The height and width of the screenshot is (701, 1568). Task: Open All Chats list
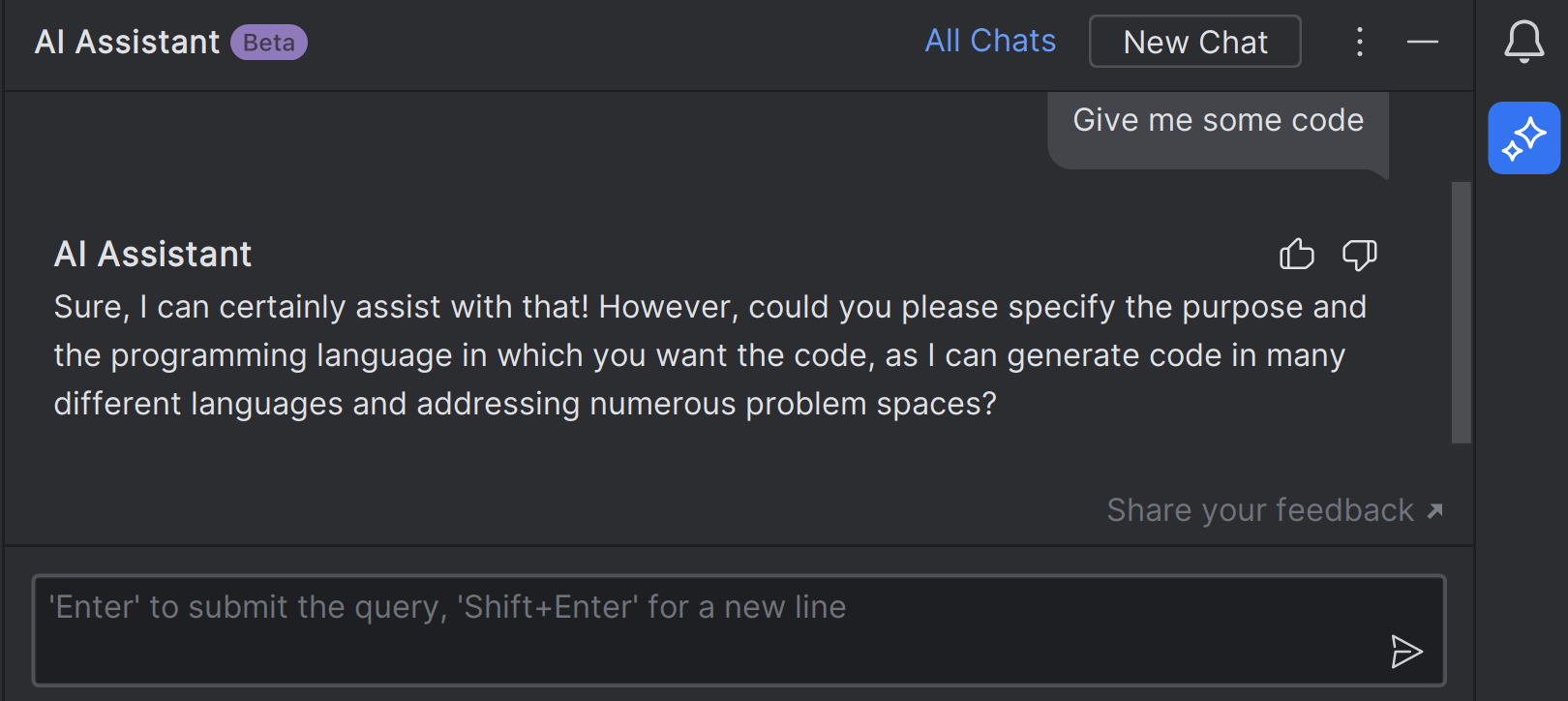coord(989,41)
